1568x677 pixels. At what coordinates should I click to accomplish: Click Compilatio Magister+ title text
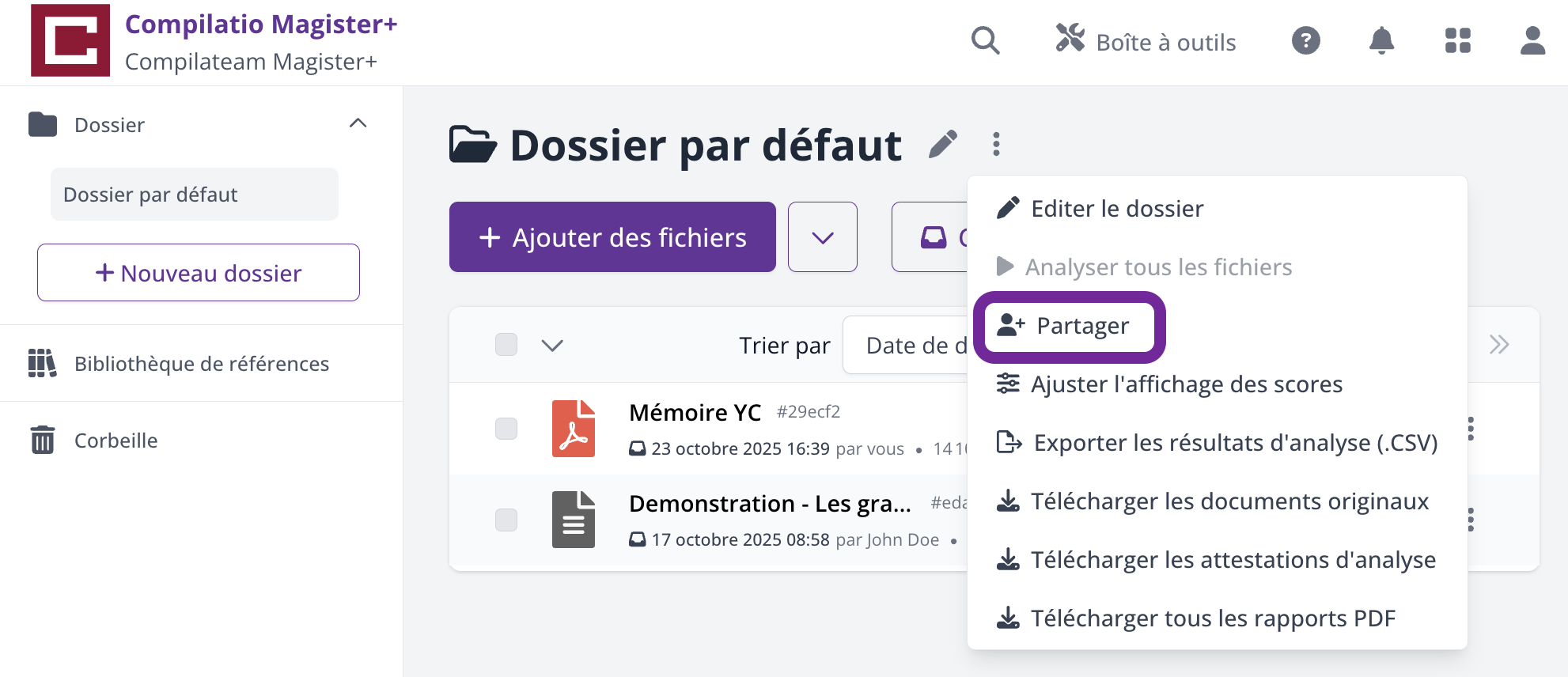(x=261, y=25)
